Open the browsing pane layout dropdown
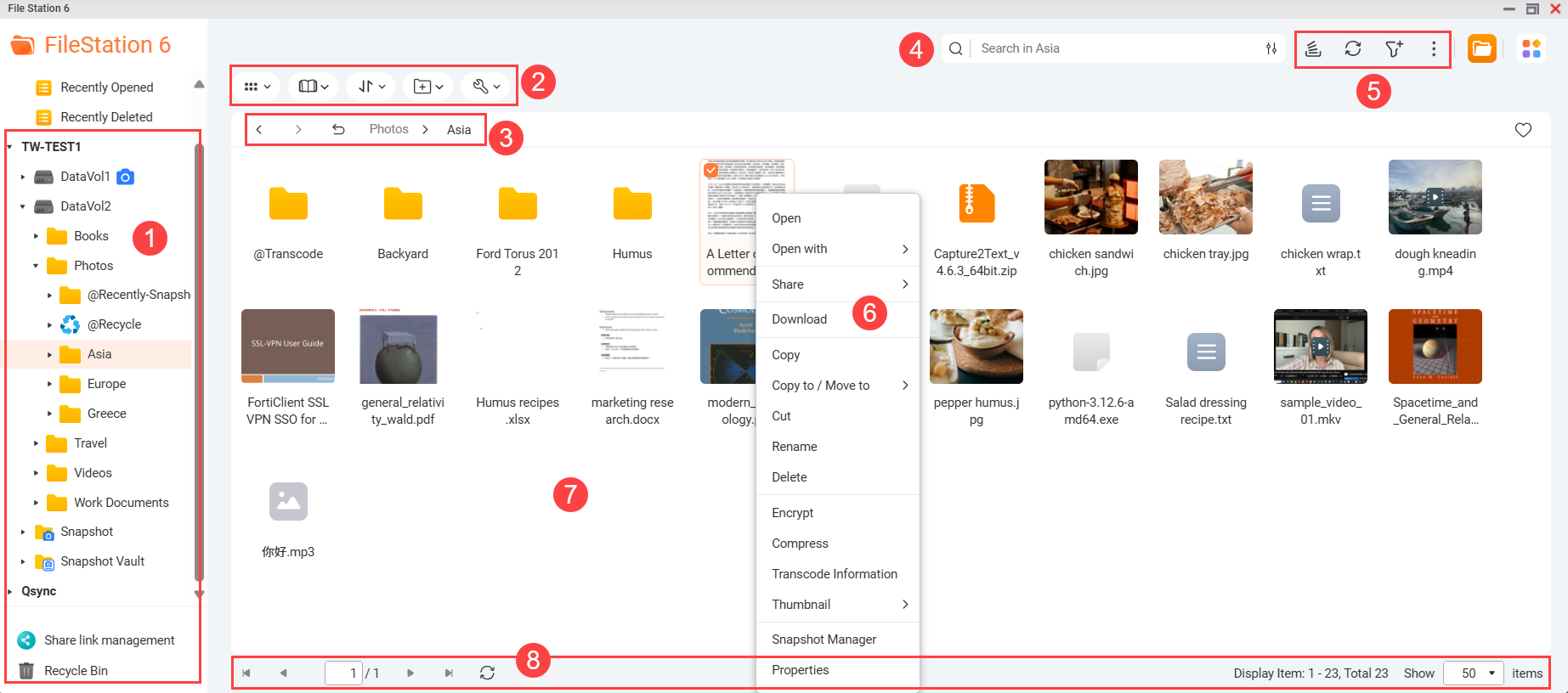The height and width of the screenshot is (693, 1568). [314, 87]
